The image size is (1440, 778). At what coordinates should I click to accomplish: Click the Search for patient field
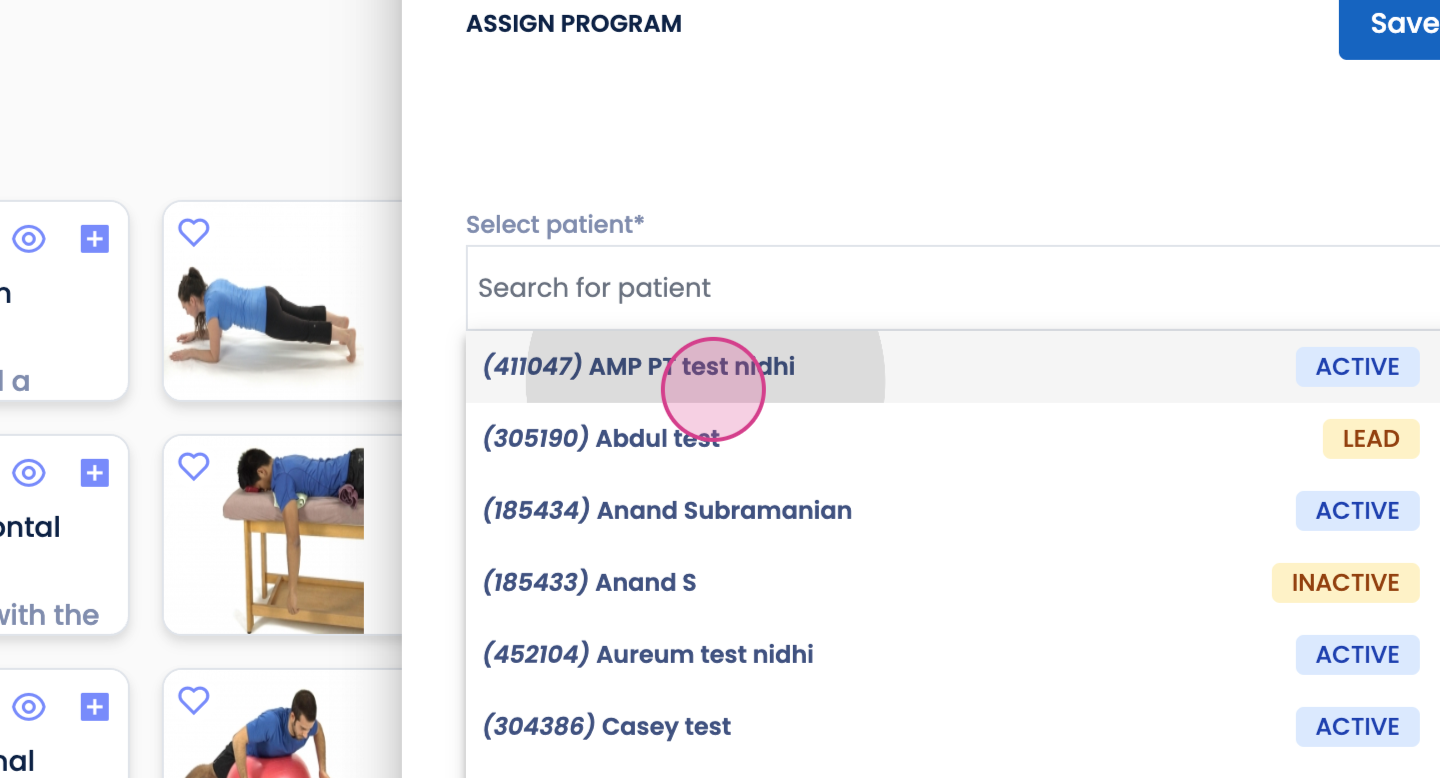click(950, 288)
